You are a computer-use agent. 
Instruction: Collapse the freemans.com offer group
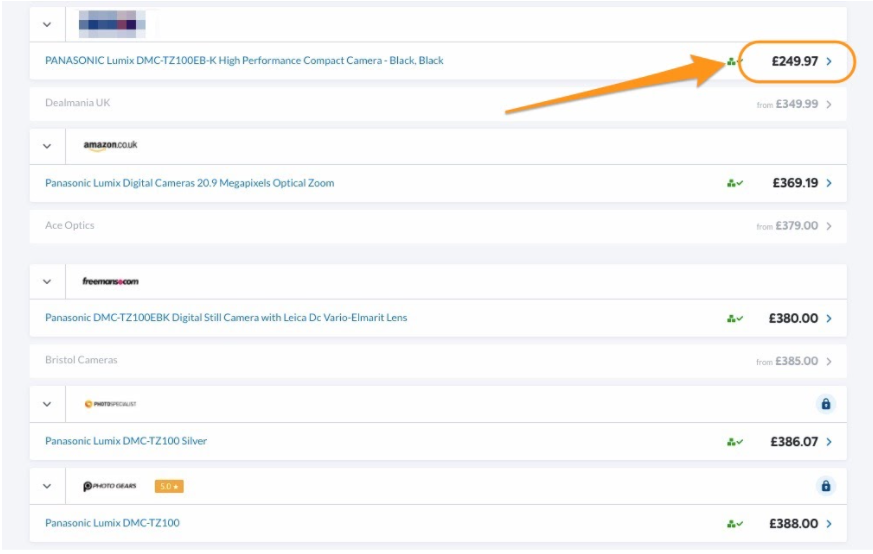click(47, 282)
